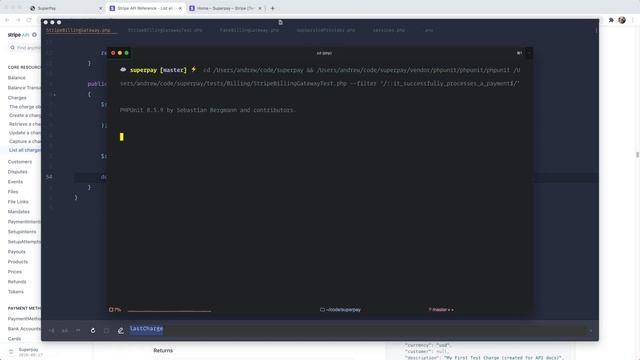Go back in the browser
This screenshot has width=640, height=360.
tap(7, 20)
